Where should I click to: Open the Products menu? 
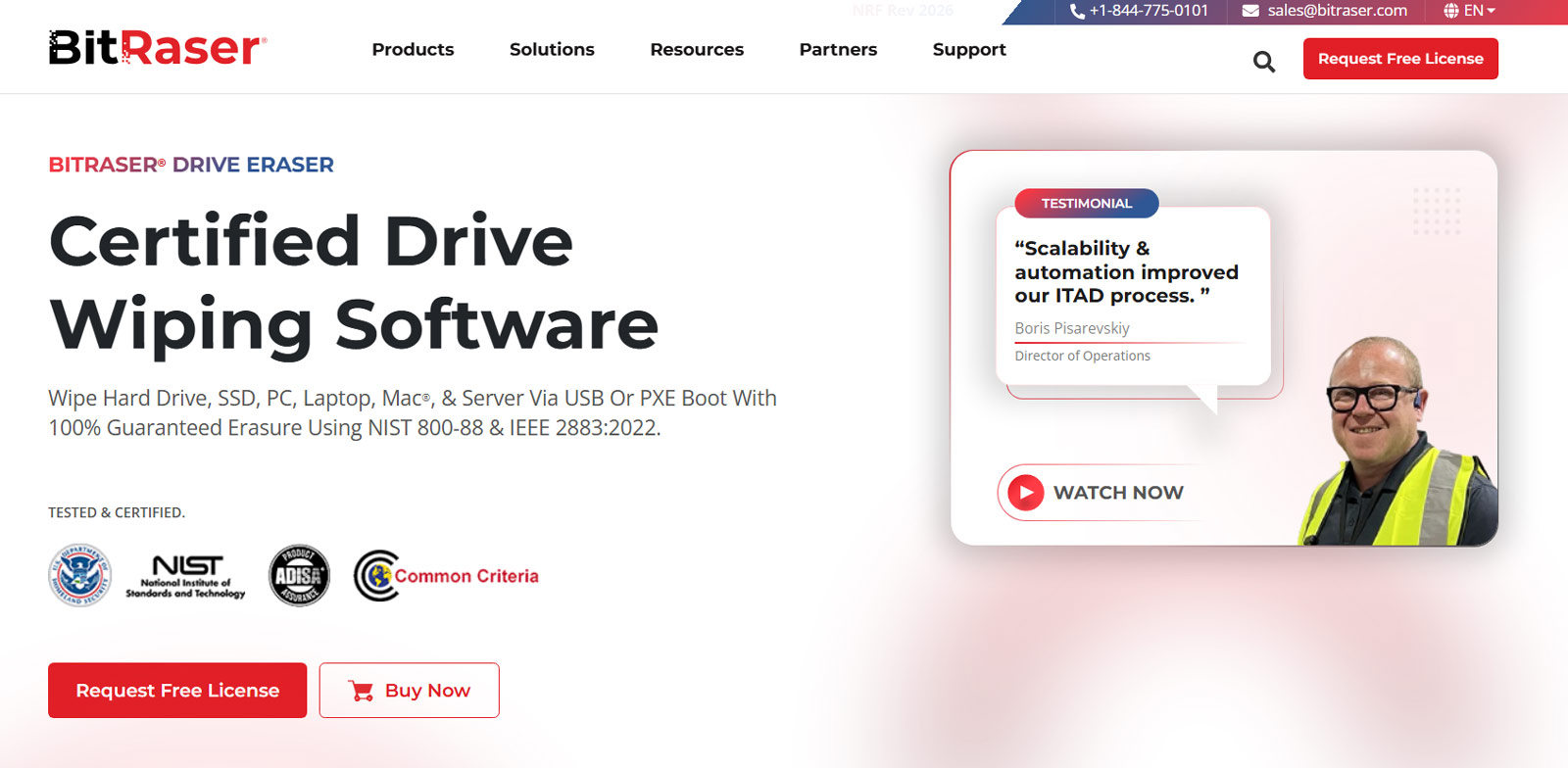pos(413,49)
